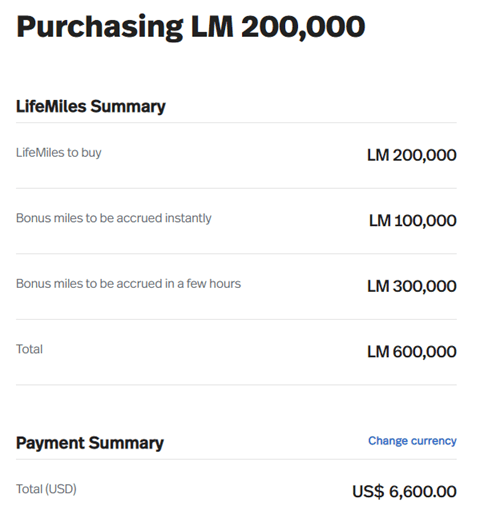Click the Total (USD) label
The height and width of the screenshot is (518, 480).
[x=46, y=489]
